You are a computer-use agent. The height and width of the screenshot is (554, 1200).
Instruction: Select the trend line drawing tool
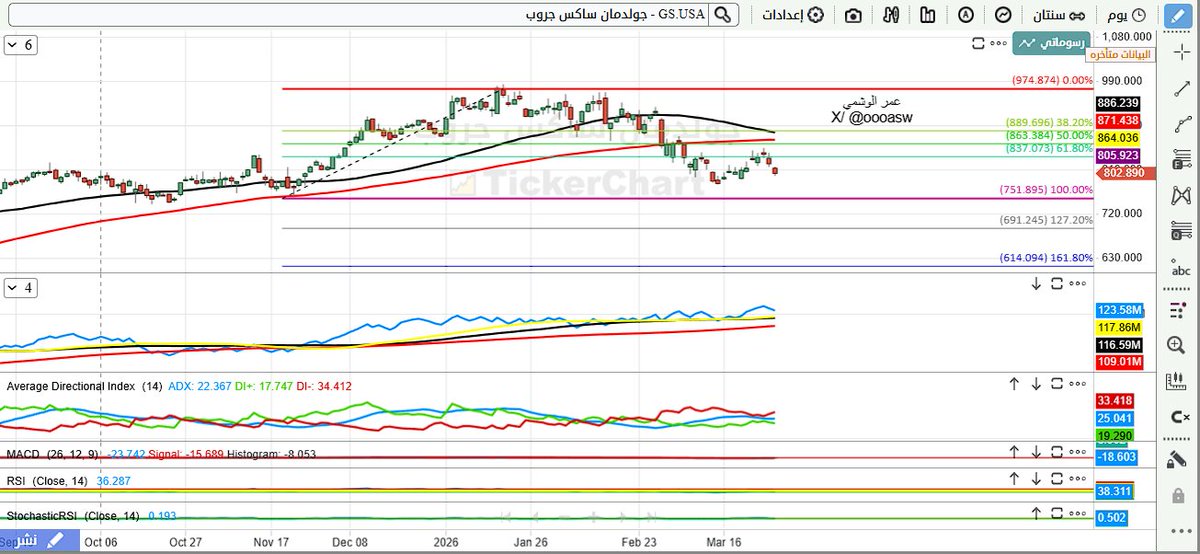1180,88
